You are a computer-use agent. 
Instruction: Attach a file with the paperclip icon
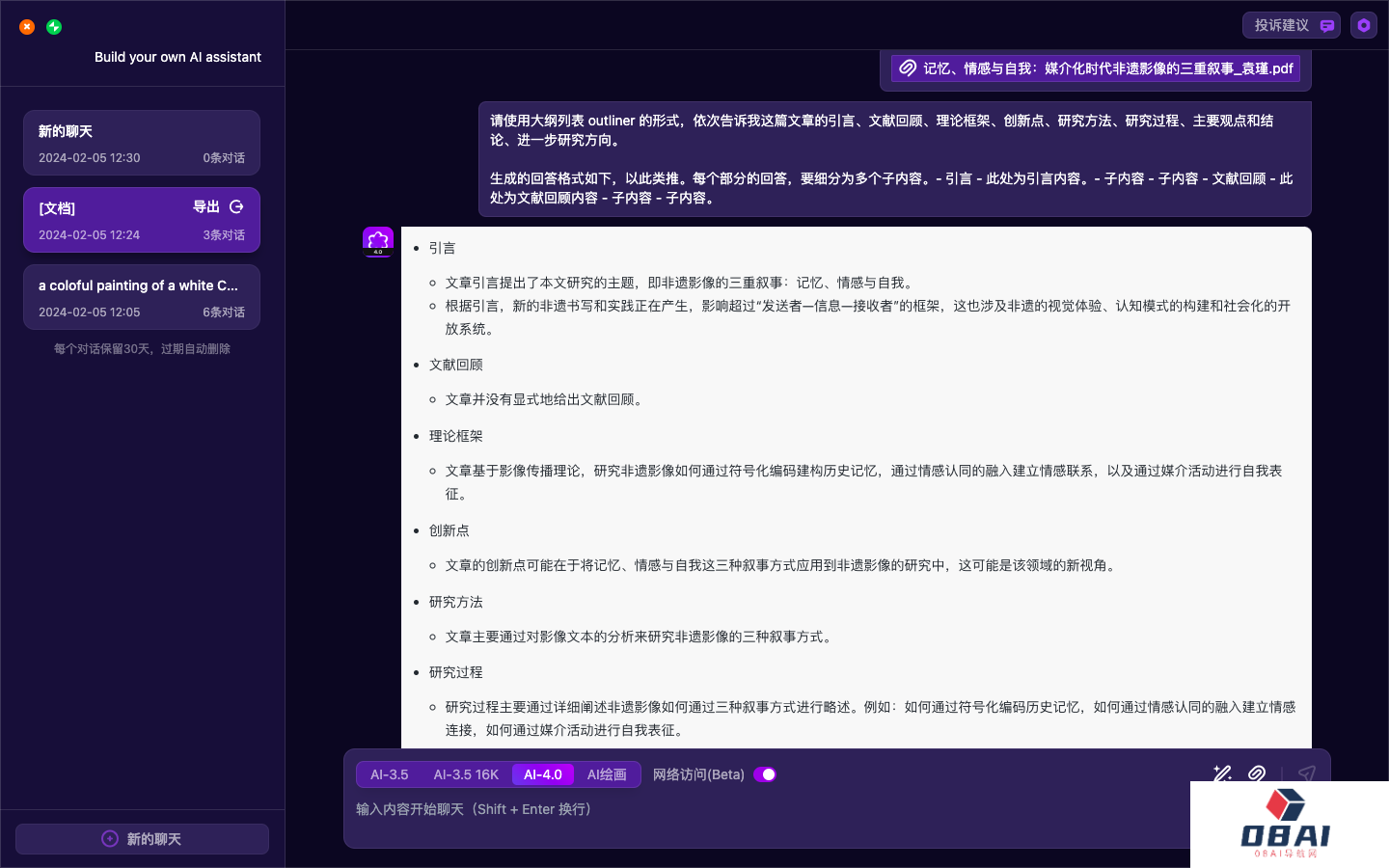(1257, 773)
